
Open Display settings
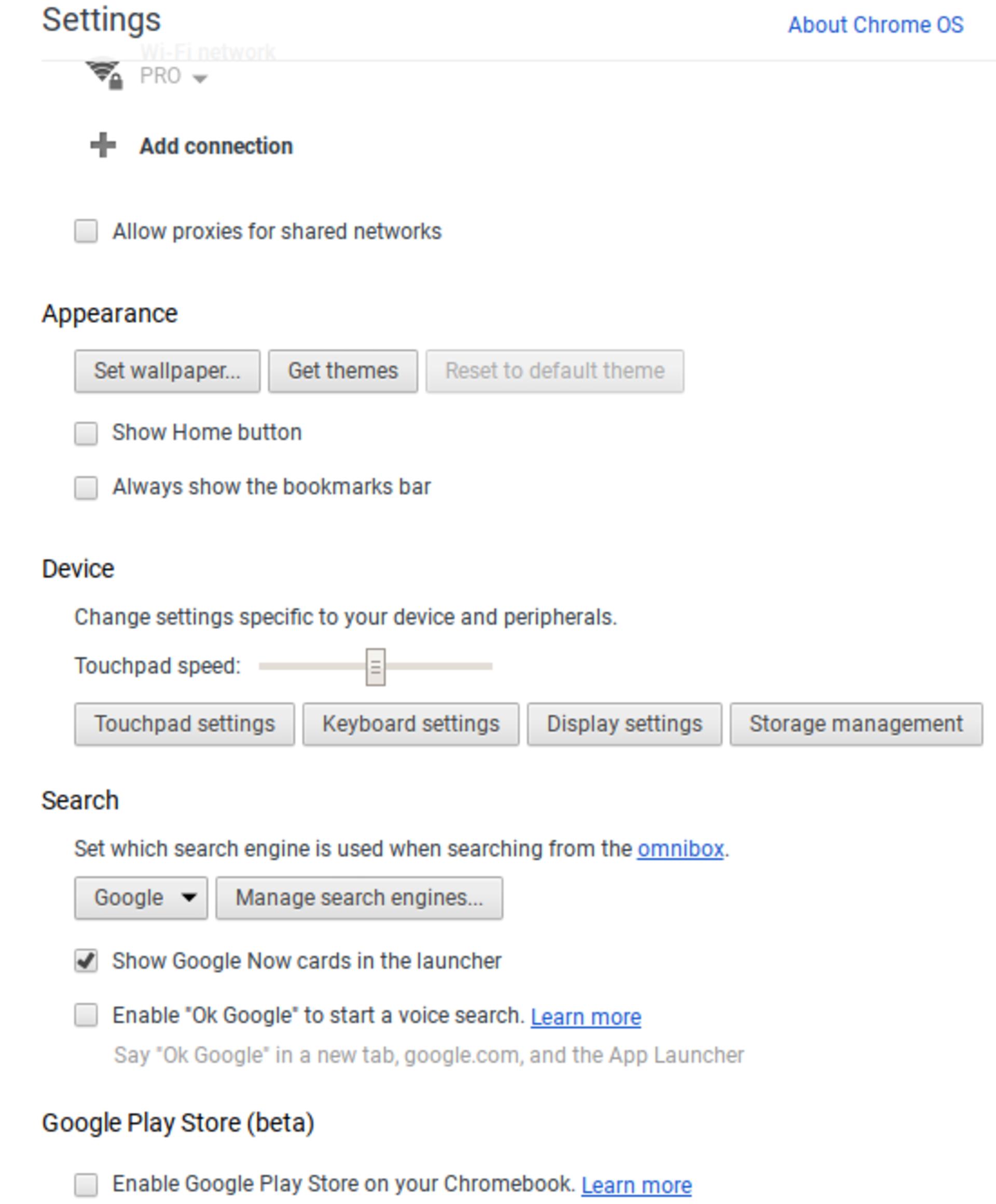(x=625, y=724)
